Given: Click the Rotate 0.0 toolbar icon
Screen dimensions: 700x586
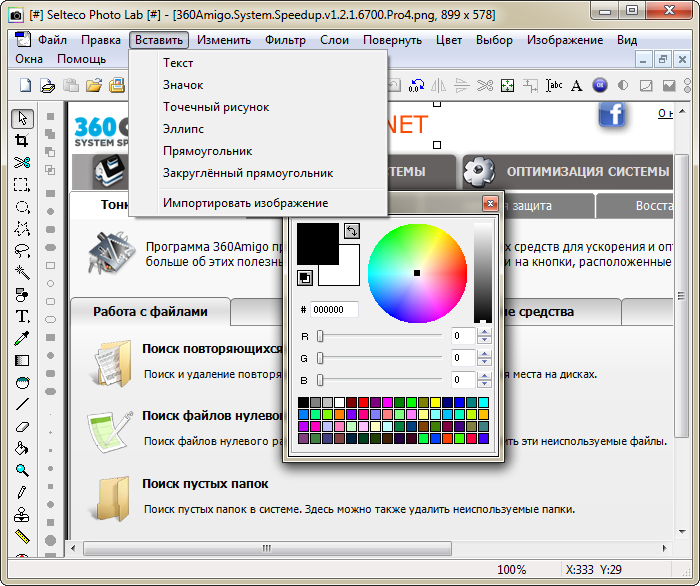Looking at the screenshot, I should click(x=416, y=85).
